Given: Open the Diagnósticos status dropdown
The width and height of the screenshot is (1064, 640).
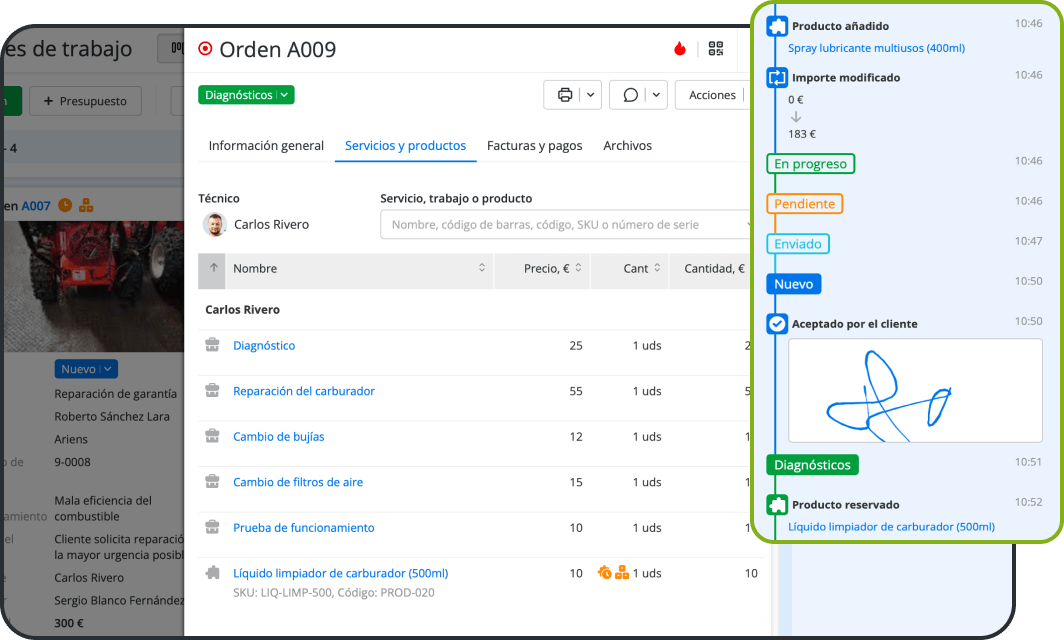Looking at the screenshot, I should pyautogui.click(x=246, y=95).
